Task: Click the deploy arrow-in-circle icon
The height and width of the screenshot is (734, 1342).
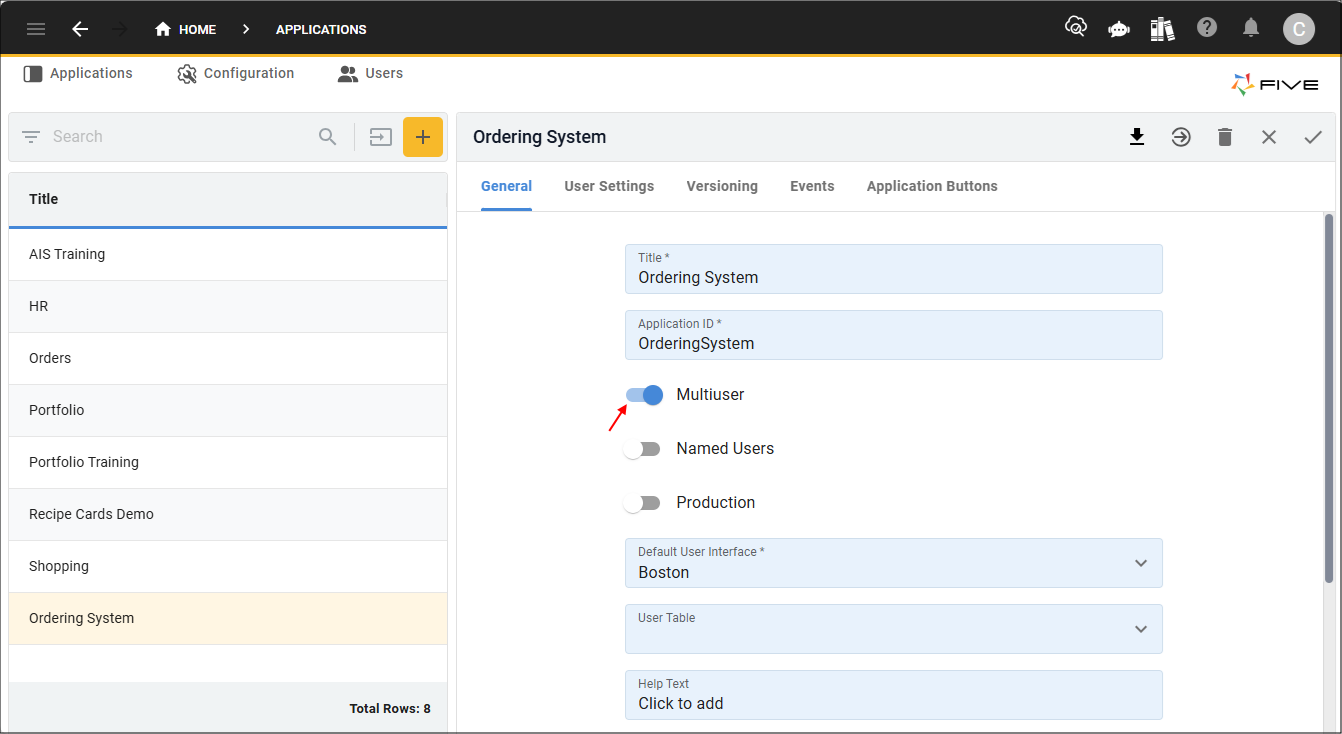Action: 1181,137
